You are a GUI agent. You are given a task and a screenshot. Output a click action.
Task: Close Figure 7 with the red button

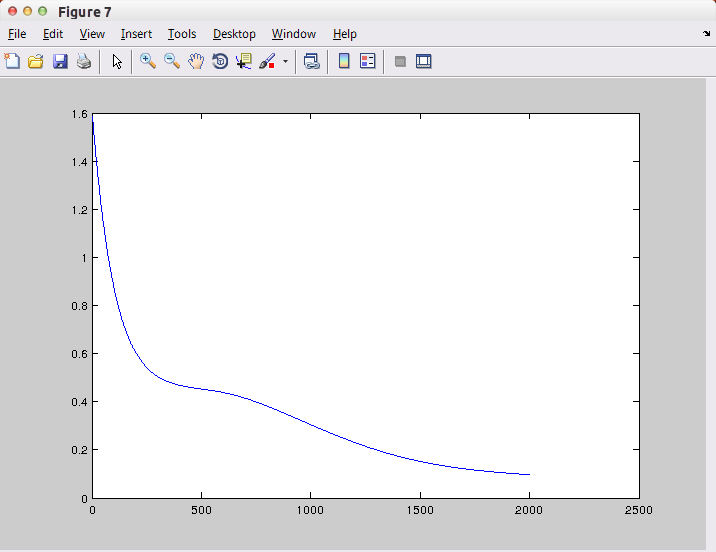(x=12, y=11)
